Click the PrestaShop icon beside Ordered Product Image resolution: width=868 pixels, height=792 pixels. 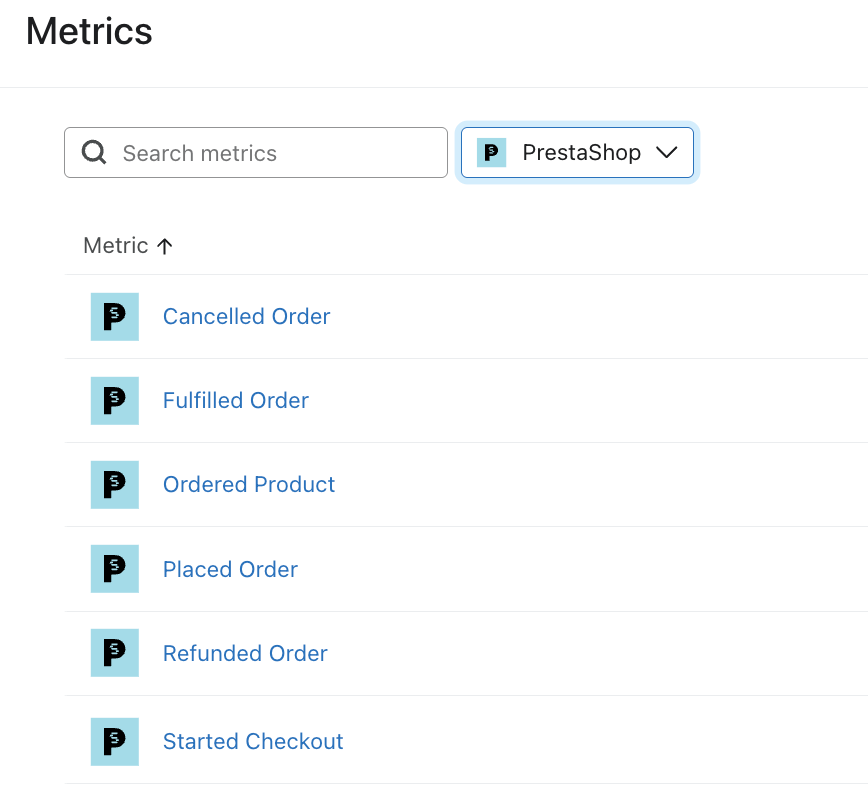pyautogui.click(x=114, y=485)
